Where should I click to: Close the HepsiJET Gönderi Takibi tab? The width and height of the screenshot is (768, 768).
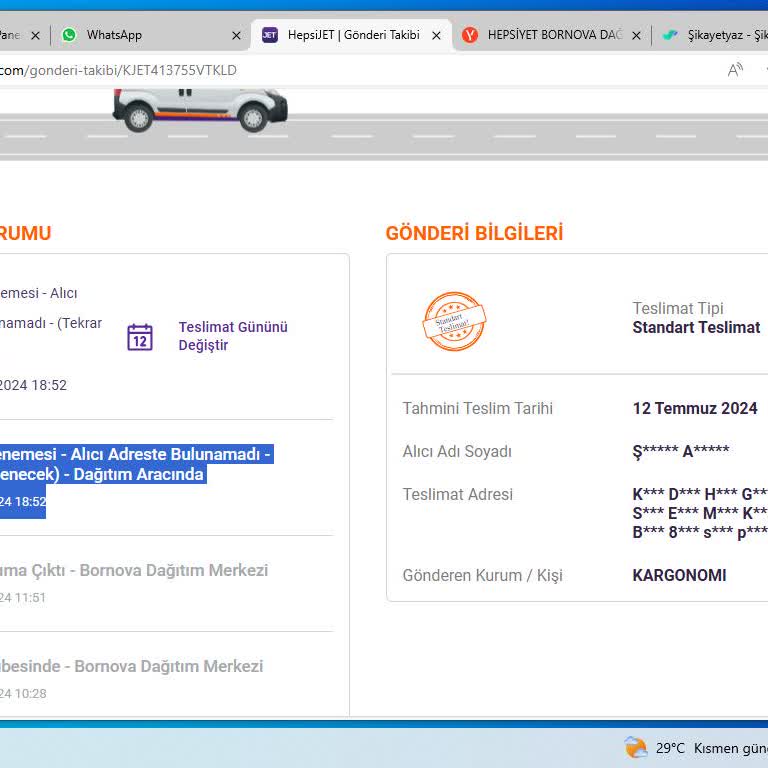[x=436, y=35]
